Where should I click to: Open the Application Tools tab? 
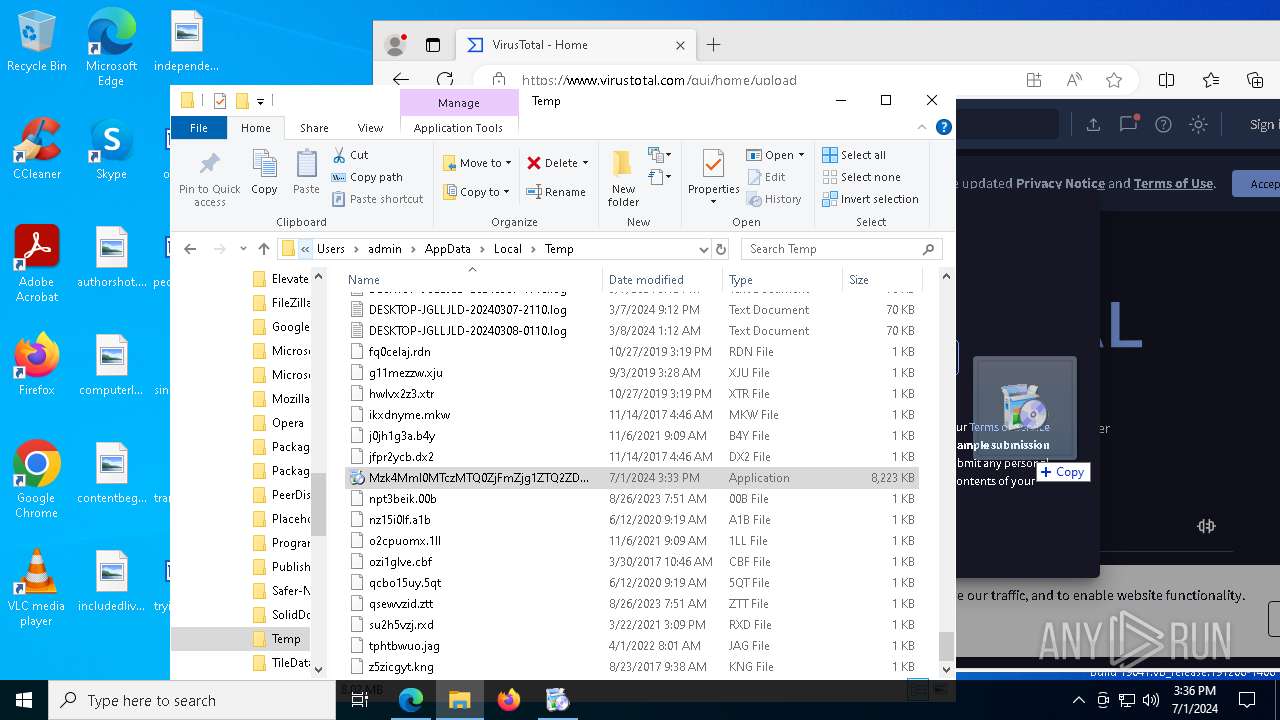point(458,128)
